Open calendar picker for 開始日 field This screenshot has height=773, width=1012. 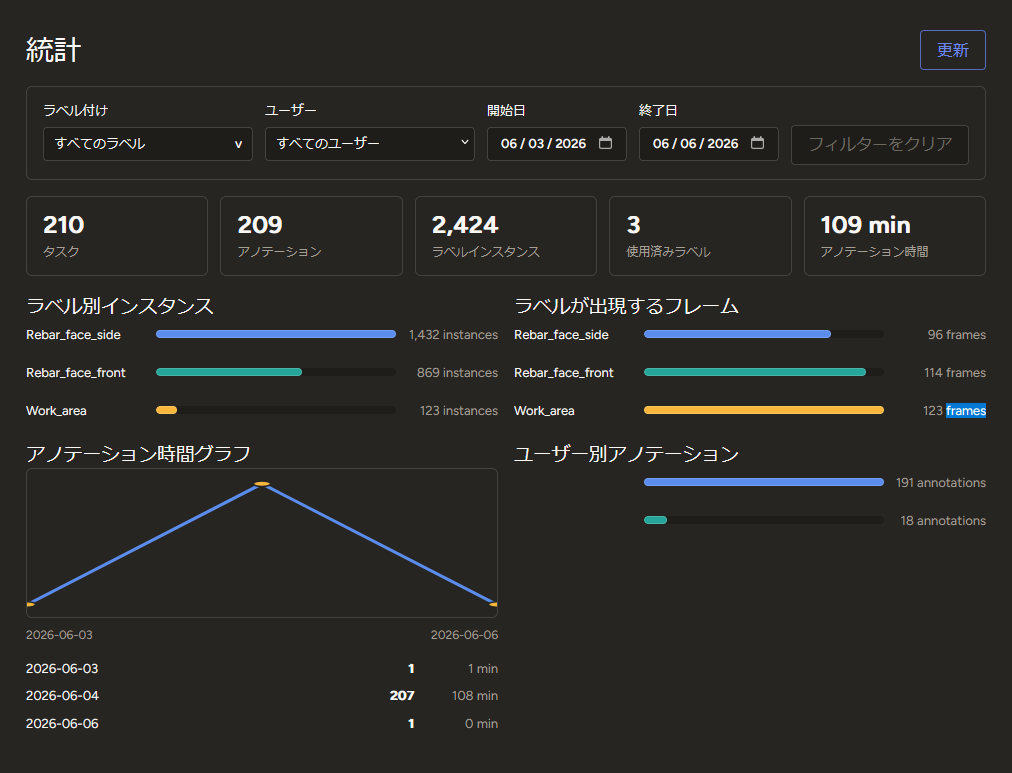[x=605, y=143]
